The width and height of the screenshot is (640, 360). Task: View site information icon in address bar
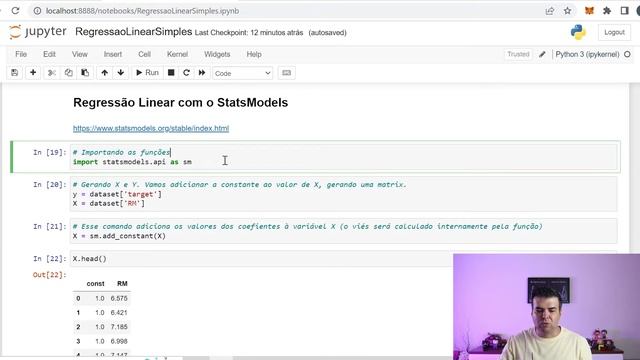click(37, 11)
